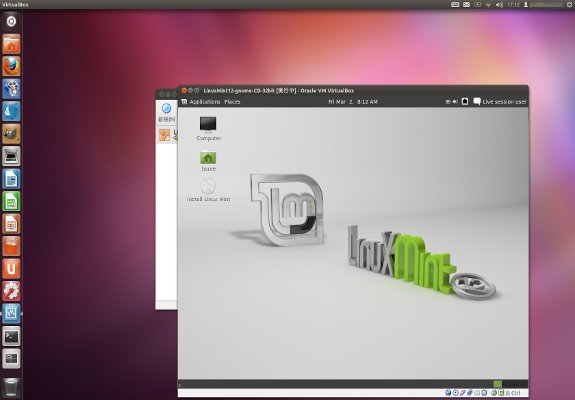Open the scanner app in the launcher
575x400 pixels.
pos(11,156)
